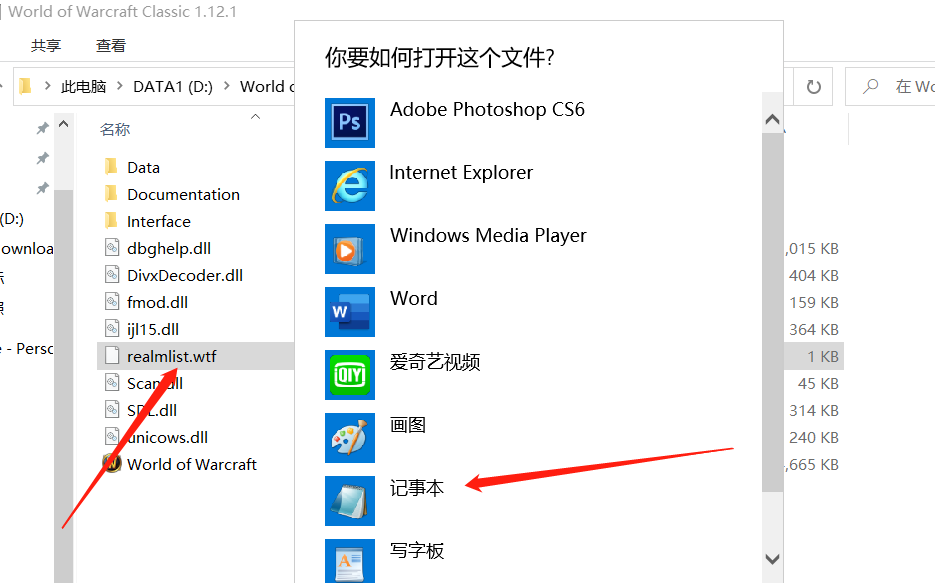Open the 共享 ribbon tab

click(46, 45)
